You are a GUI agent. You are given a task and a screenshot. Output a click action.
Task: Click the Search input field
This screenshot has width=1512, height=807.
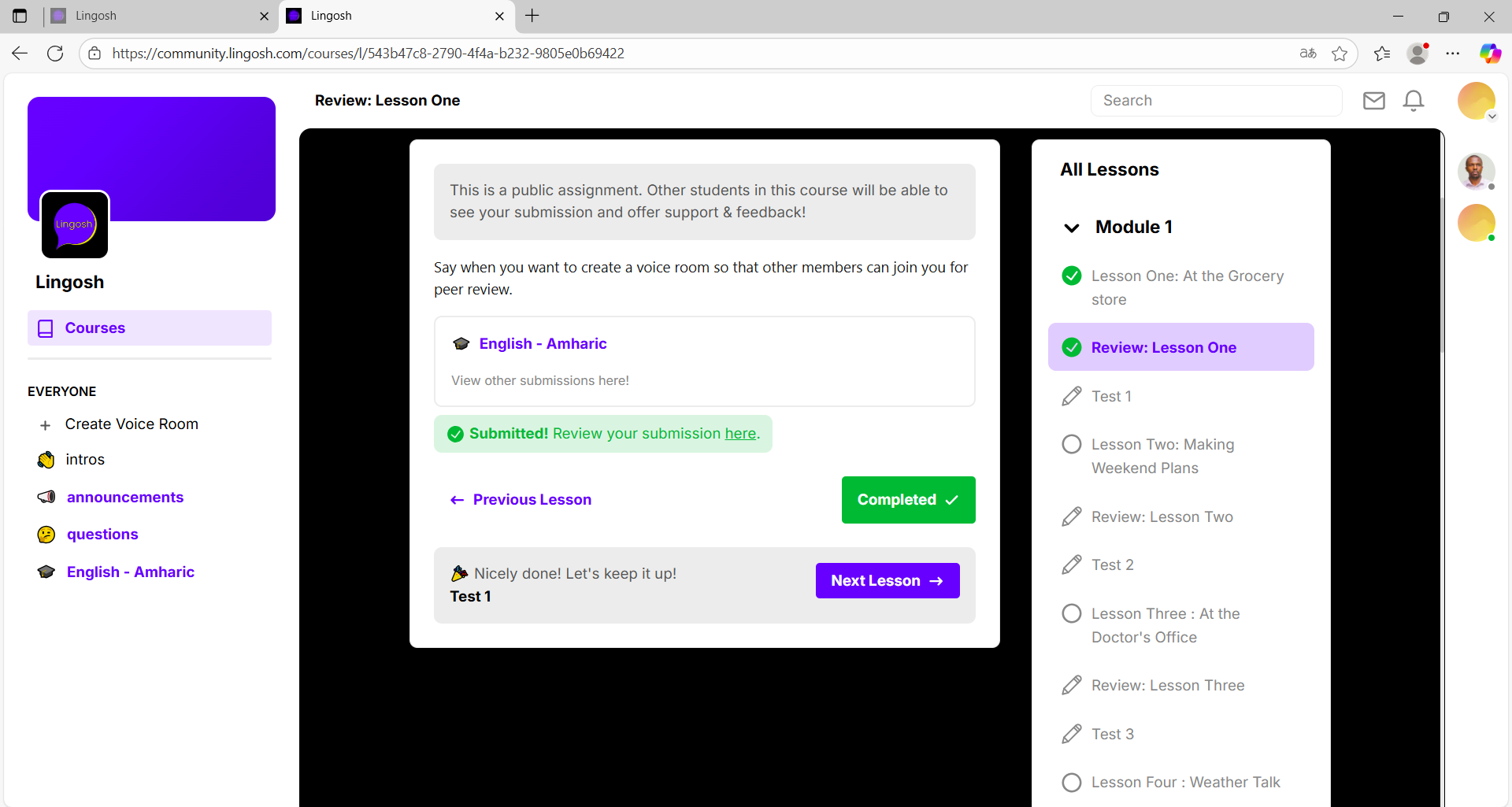(1217, 101)
